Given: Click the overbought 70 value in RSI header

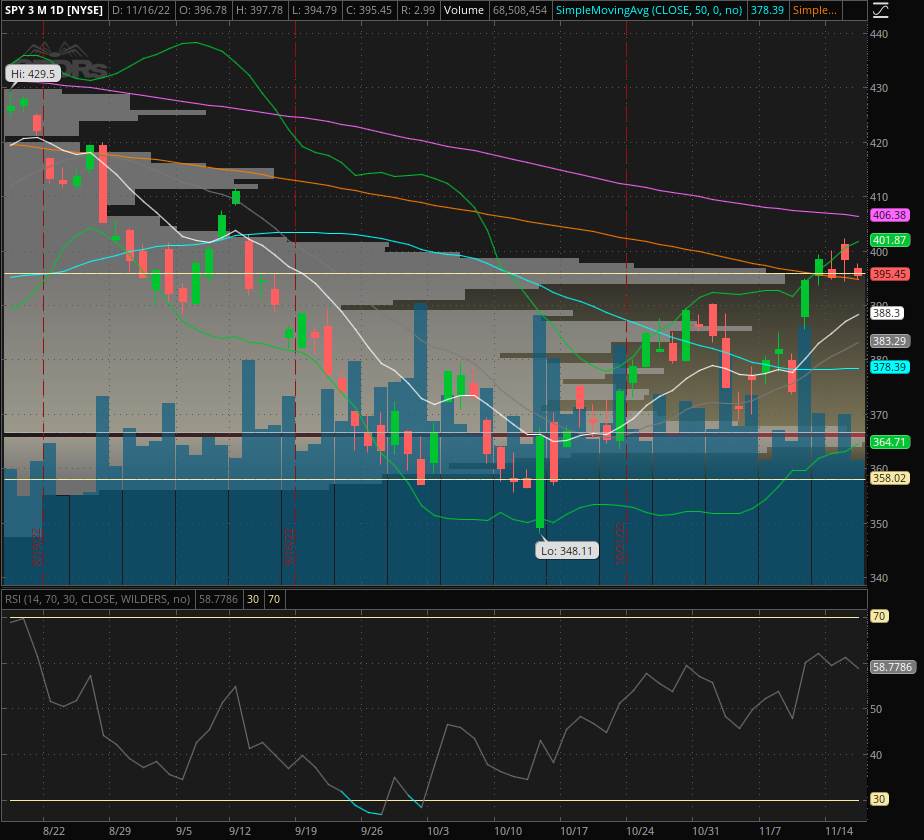Looking at the screenshot, I should tap(274, 599).
